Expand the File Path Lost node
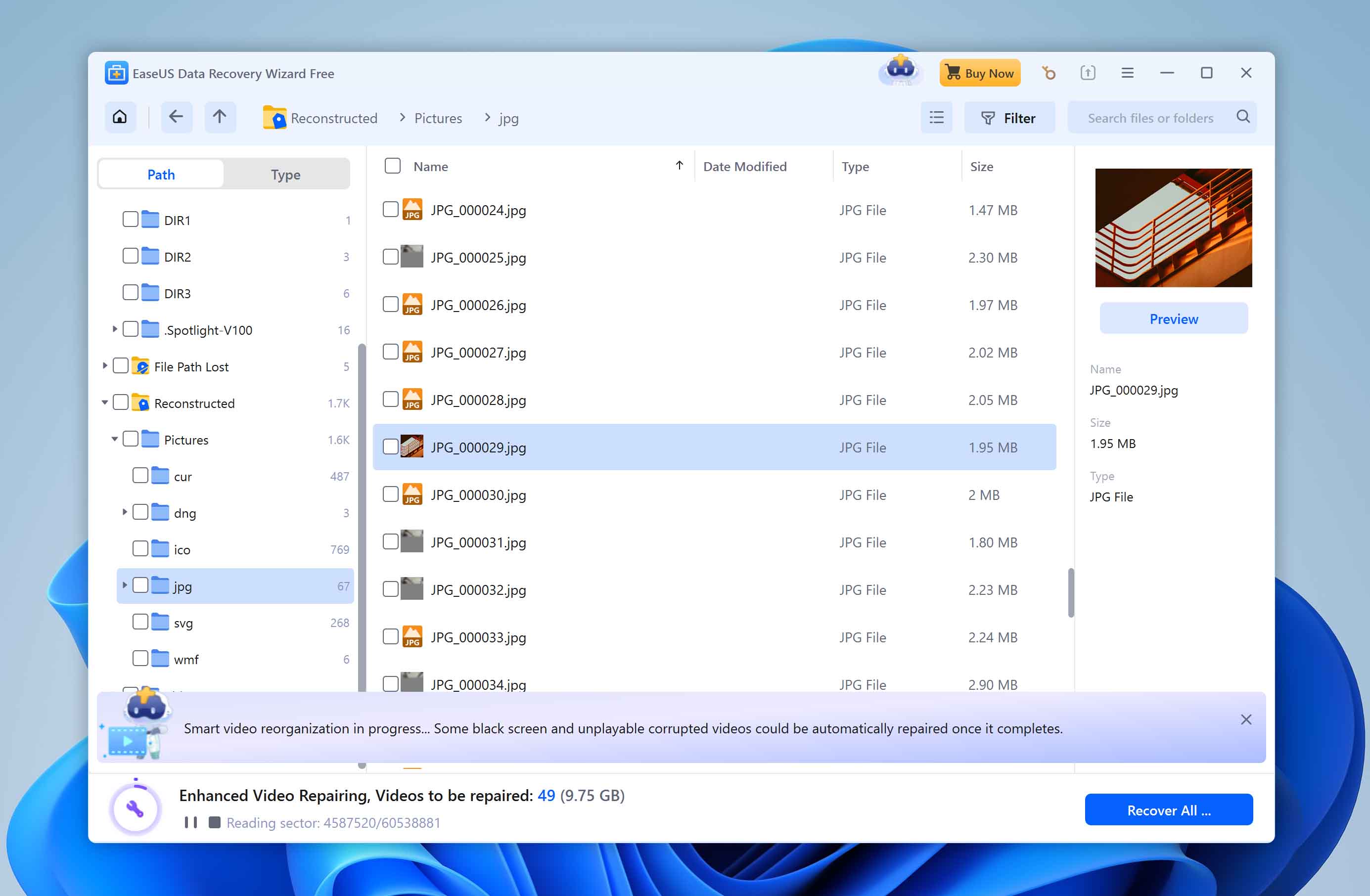This screenshot has width=1370, height=896. (x=105, y=366)
